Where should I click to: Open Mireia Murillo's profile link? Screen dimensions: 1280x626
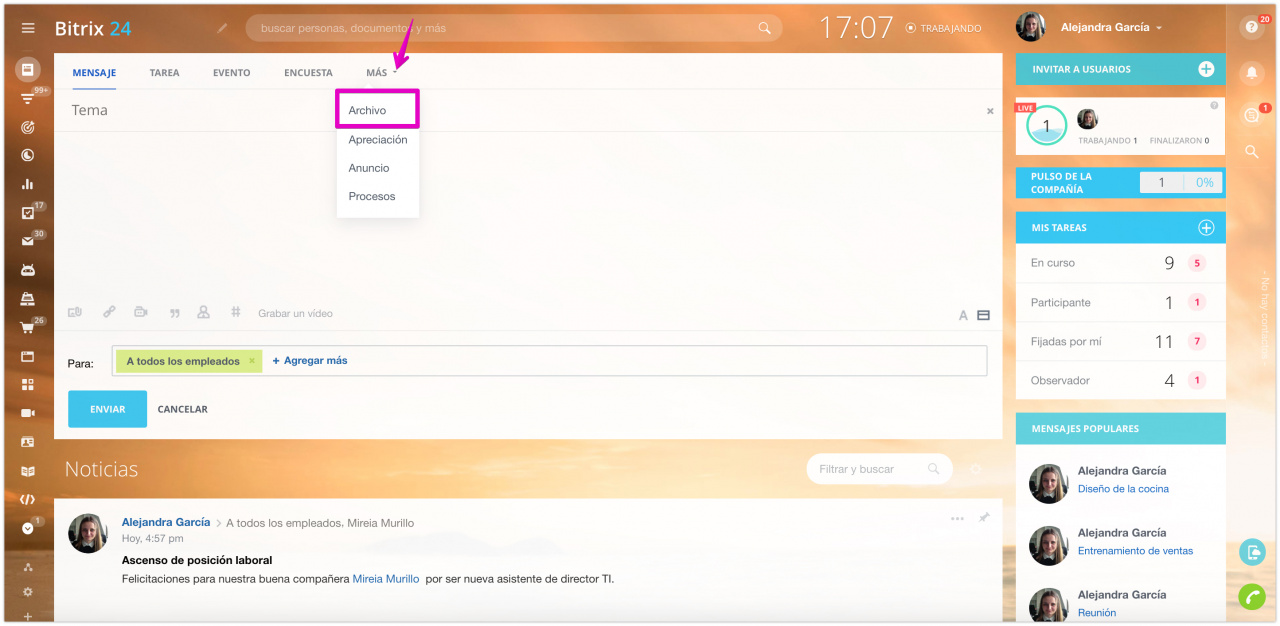(386, 578)
